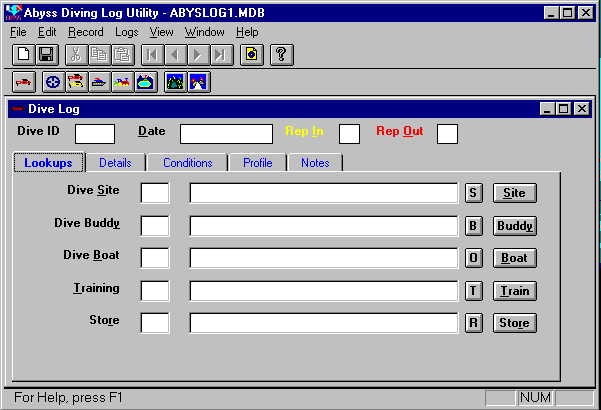Go to first record arrow icon
Screen dimensions: 601x410
coord(153,54)
